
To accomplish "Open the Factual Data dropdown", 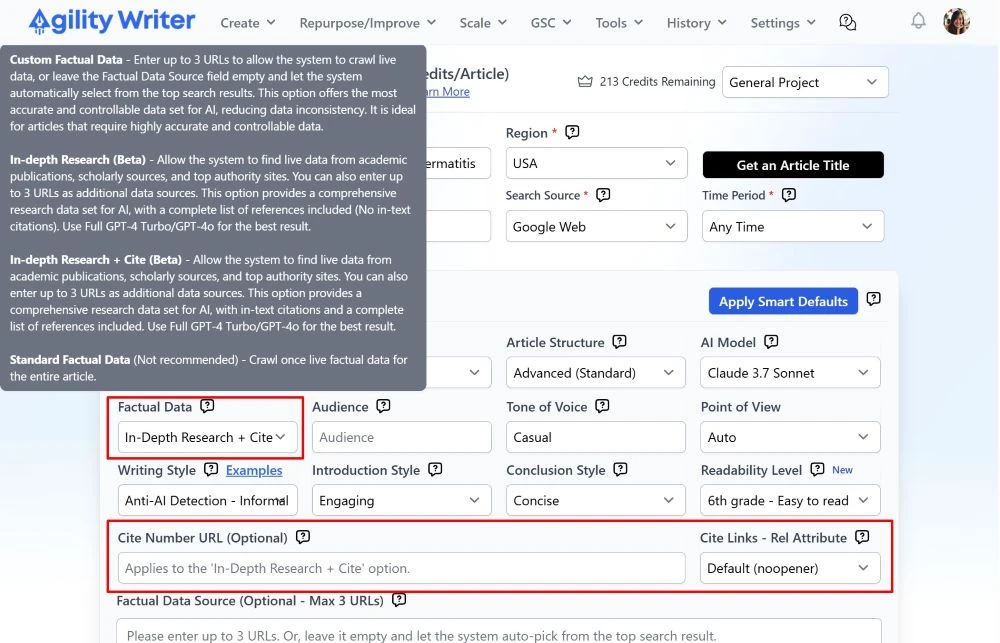I will [x=207, y=437].
